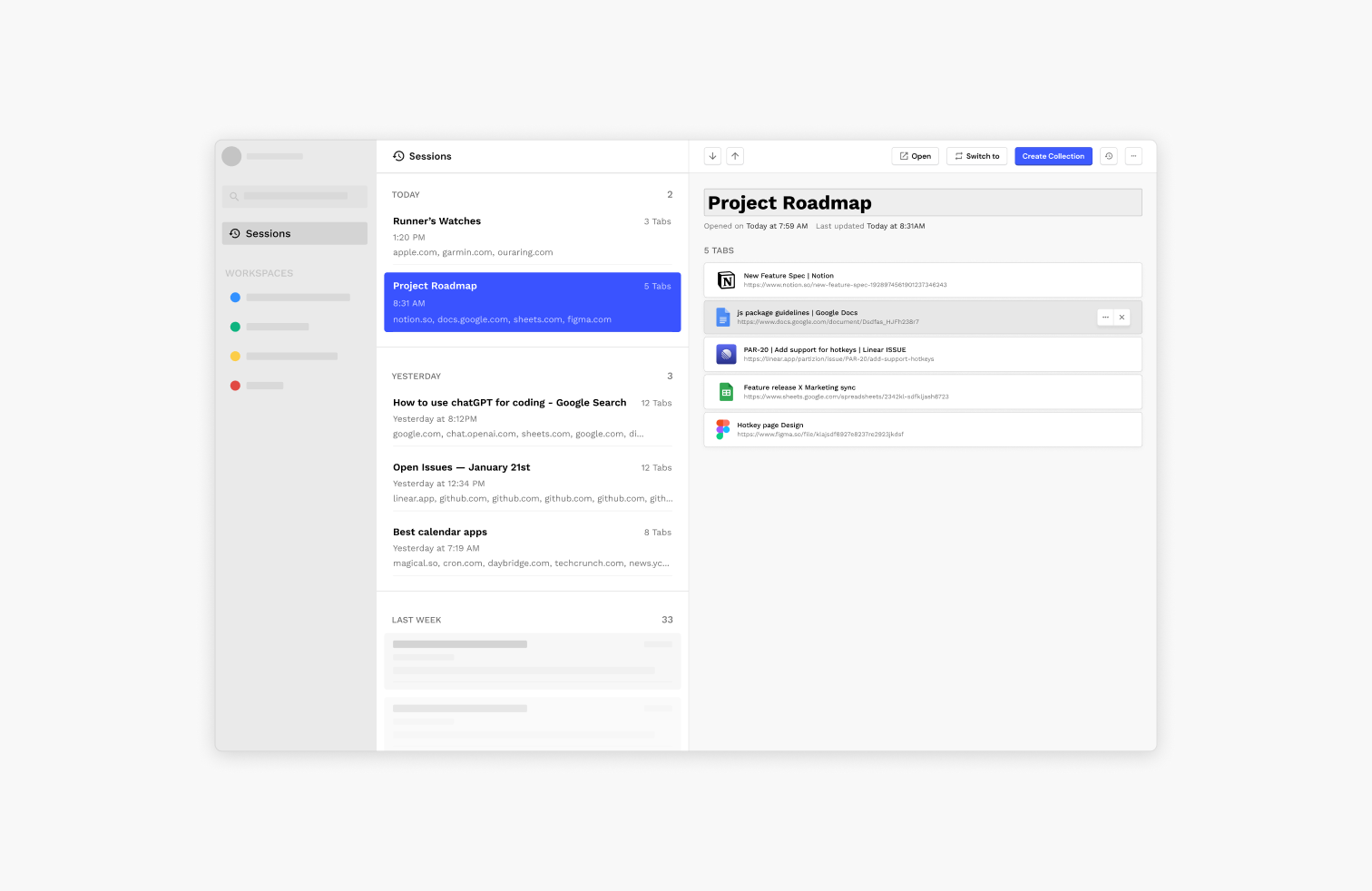Open the Notion New Feature Spec tab
This screenshot has width=1372, height=891.
pos(923,280)
